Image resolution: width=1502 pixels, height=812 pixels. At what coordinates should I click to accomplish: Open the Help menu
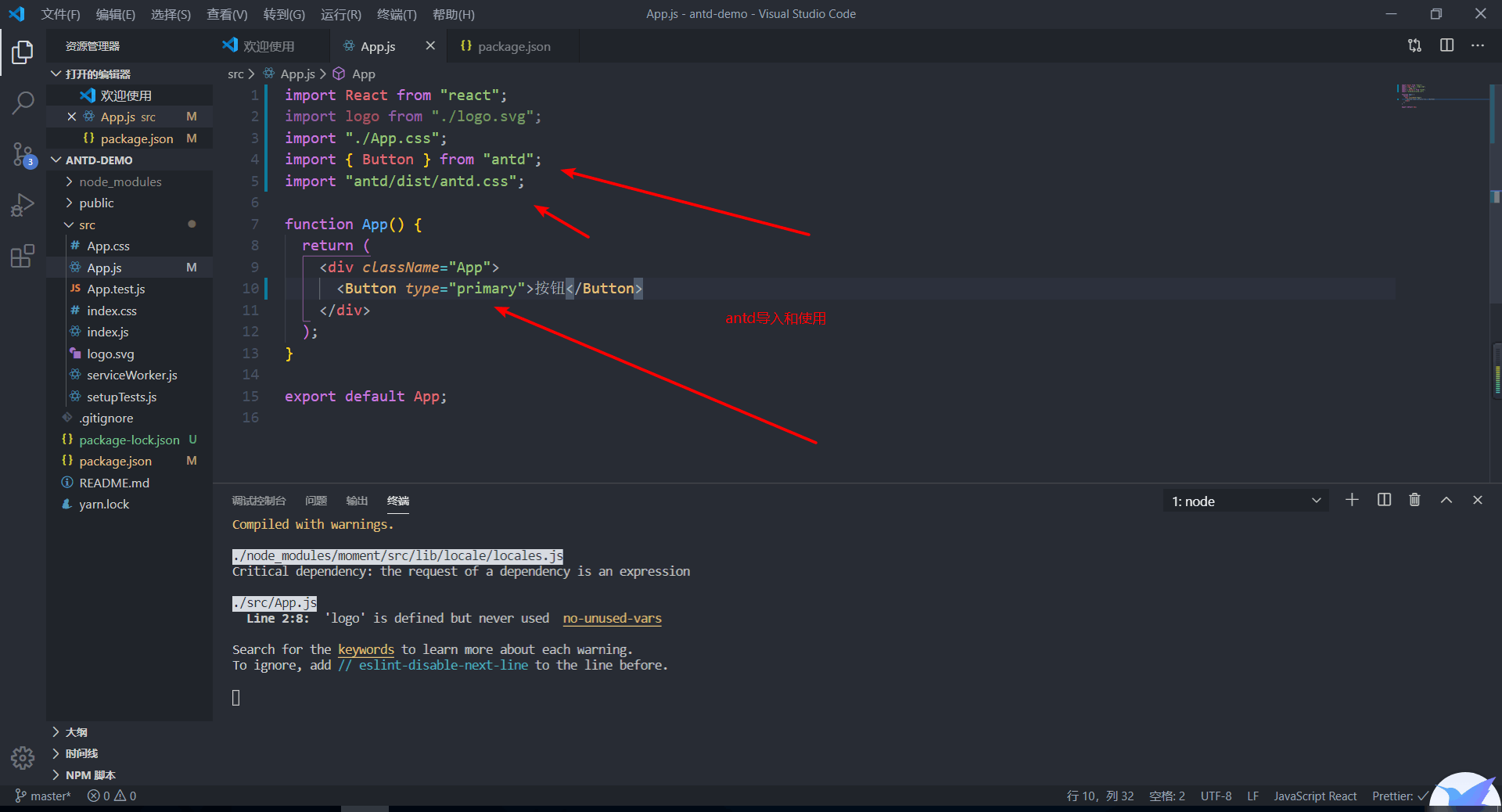tap(454, 14)
